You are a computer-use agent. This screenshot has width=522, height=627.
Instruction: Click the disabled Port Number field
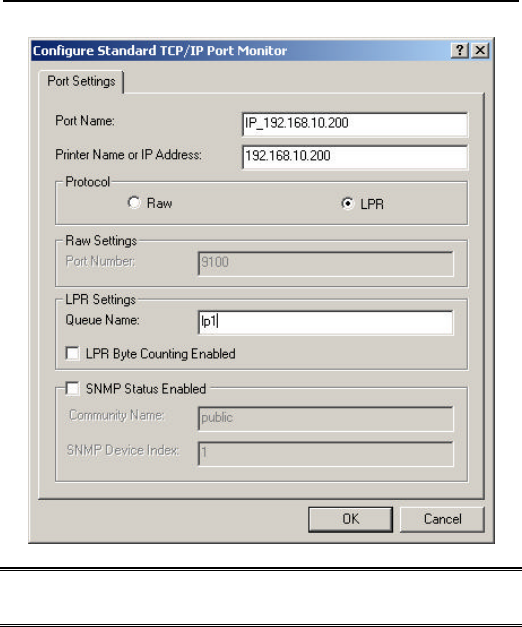326,264
